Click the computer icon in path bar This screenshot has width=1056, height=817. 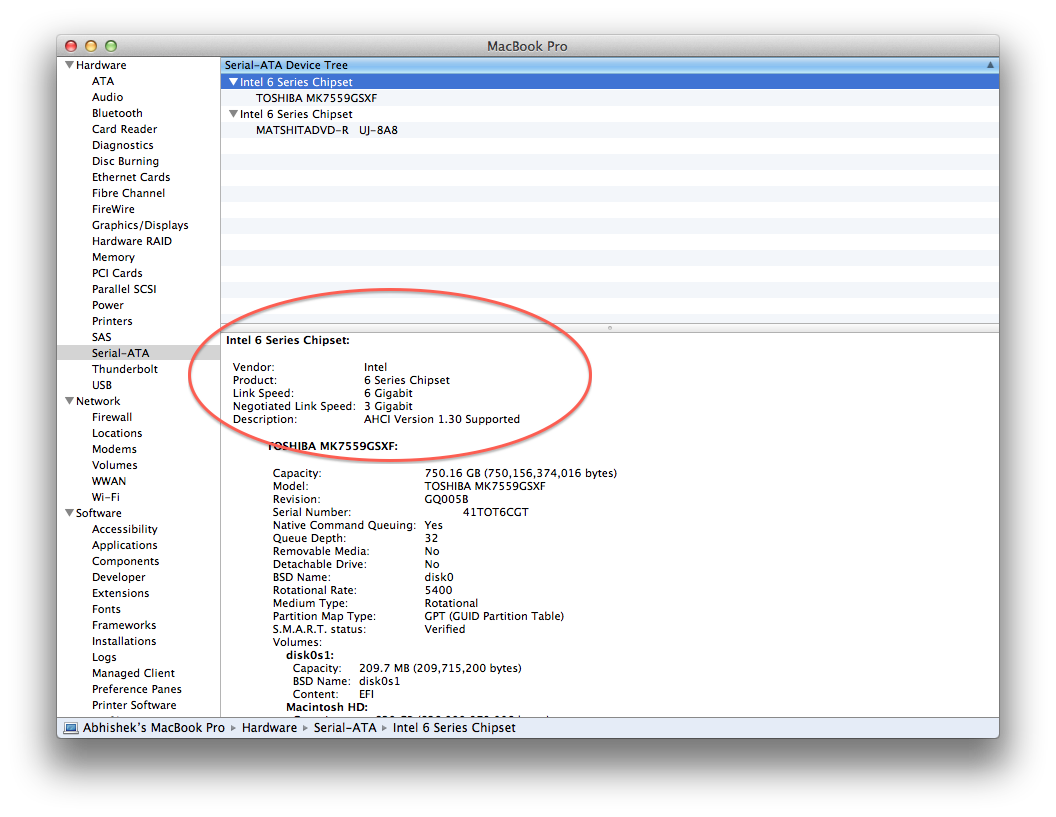[x=71, y=728]
